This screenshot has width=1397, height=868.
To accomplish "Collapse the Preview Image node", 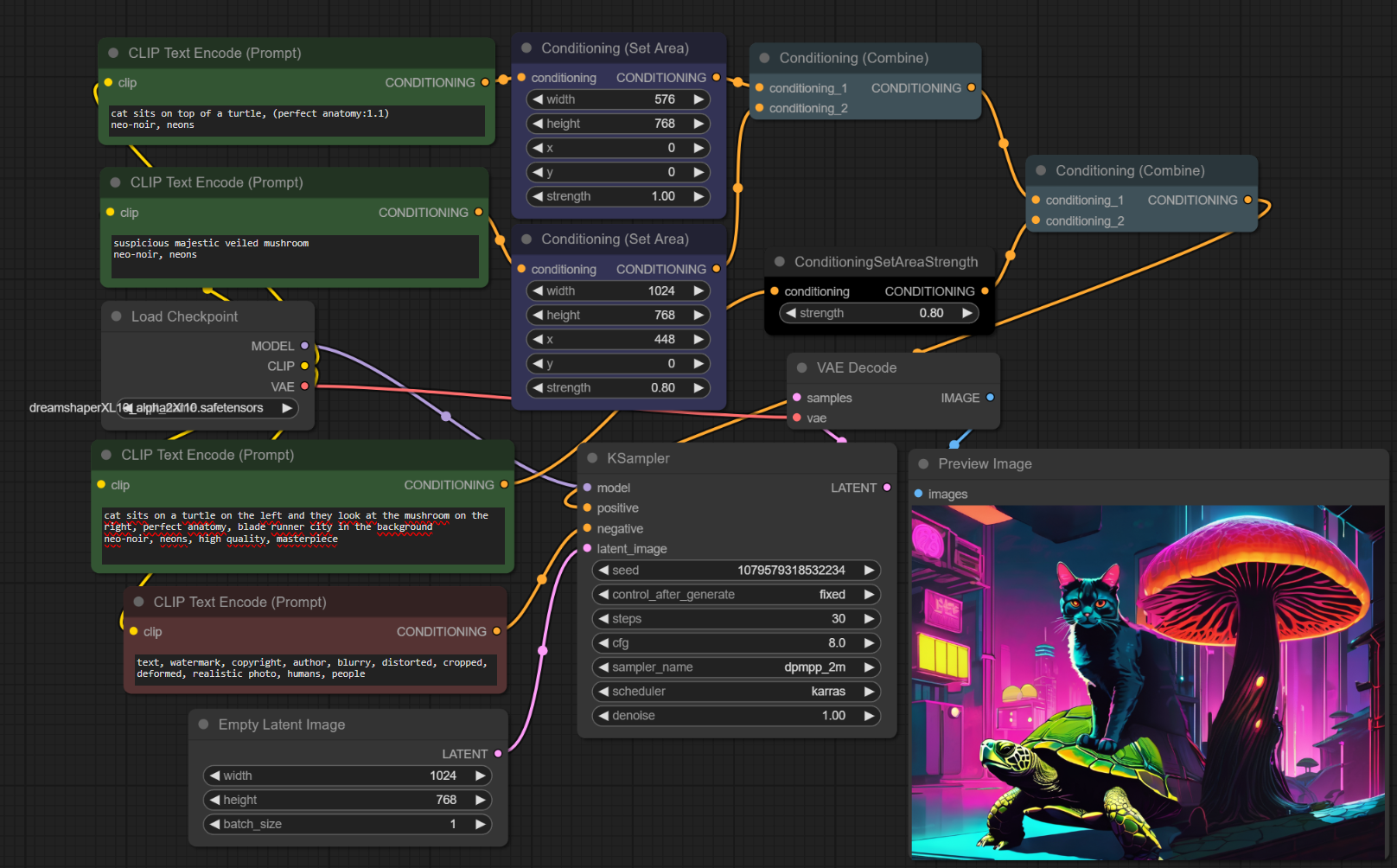I will (x=923, y=464).
